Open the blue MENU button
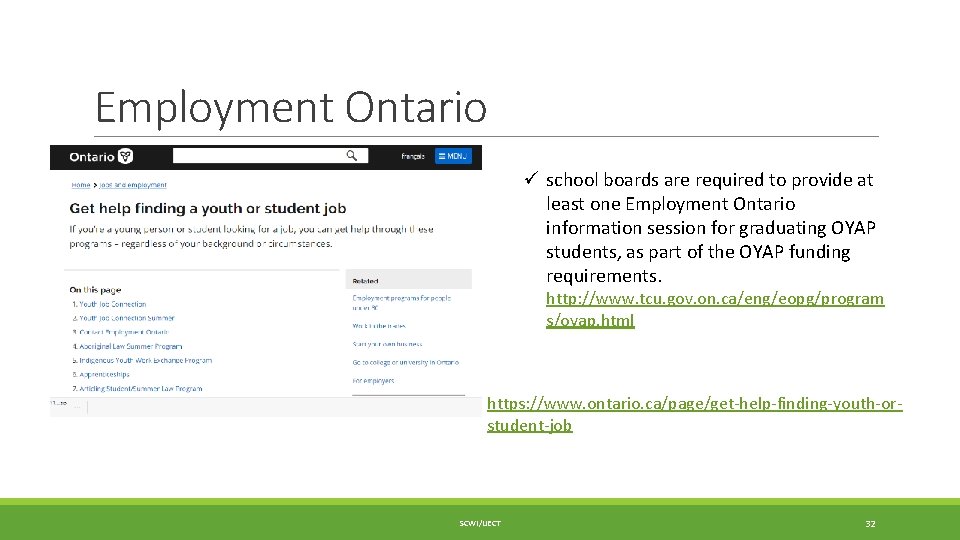 point(453,156)
